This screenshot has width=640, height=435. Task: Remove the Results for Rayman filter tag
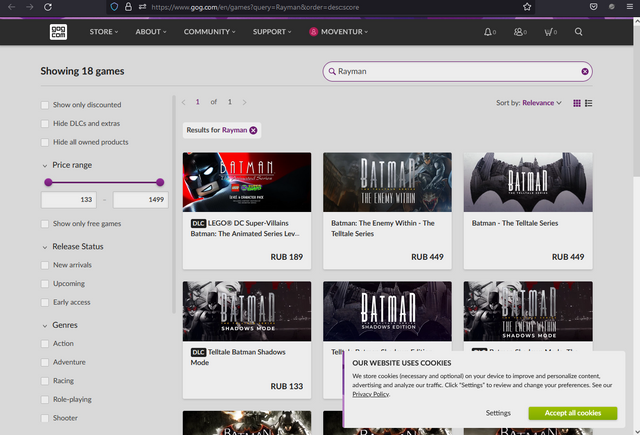(x=253, y=130)
